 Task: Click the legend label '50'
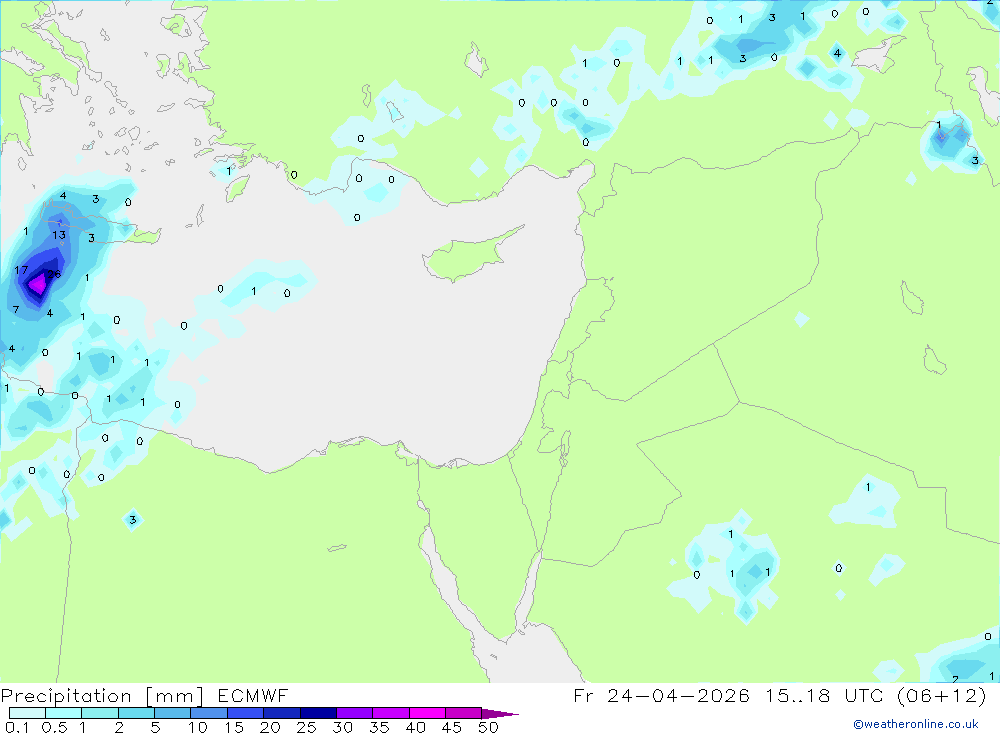[x=489, y=727]
